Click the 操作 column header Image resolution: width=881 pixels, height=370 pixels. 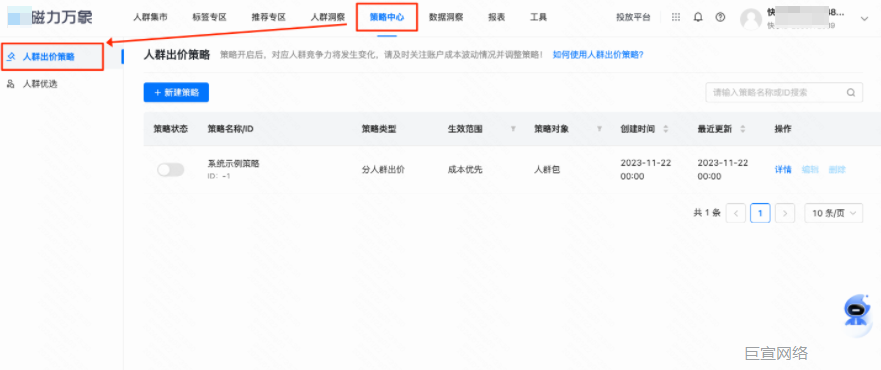click(x=783, y=129)
